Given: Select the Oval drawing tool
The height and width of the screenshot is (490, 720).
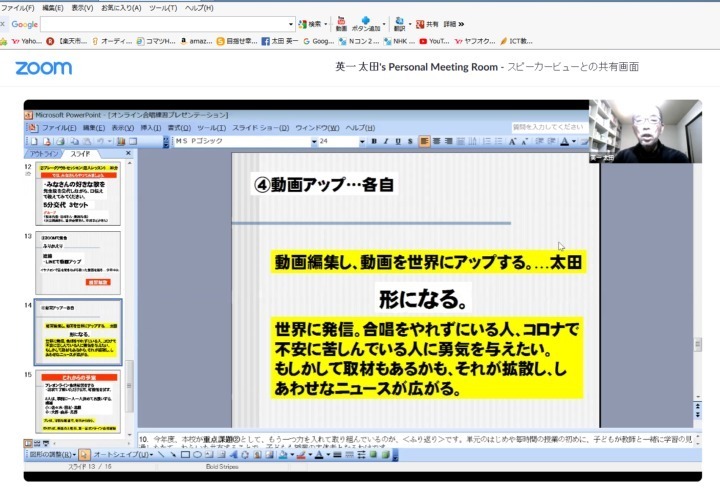Looking at the screenshot, I should [197, 455].
